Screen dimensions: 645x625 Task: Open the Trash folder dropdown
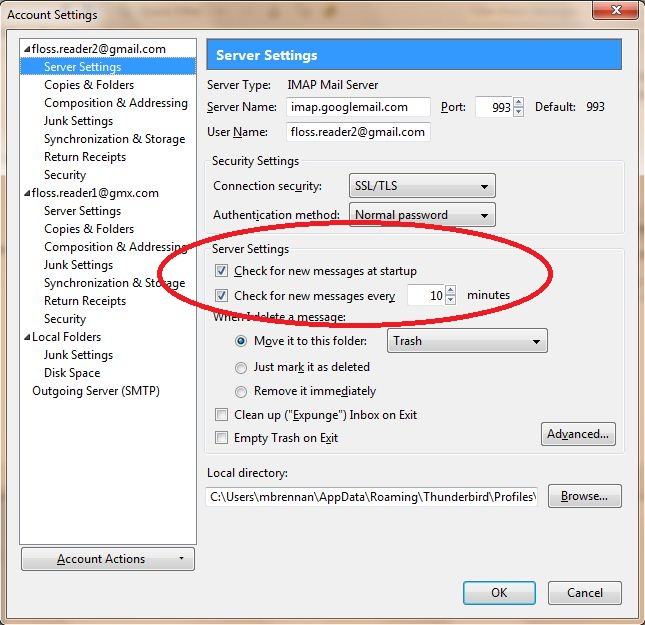click(467, 341)
